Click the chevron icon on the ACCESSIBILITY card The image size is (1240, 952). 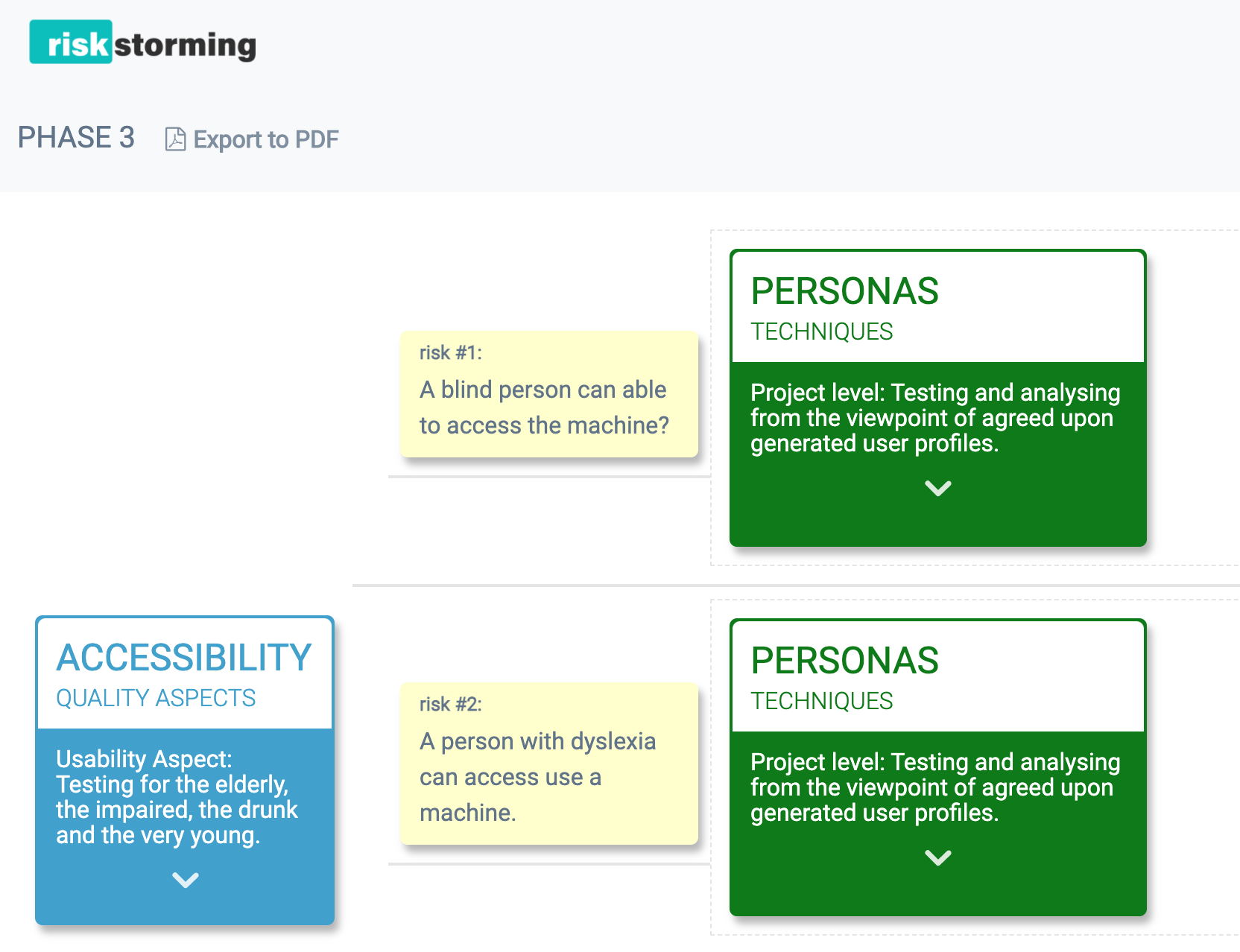tap(183, 881)
